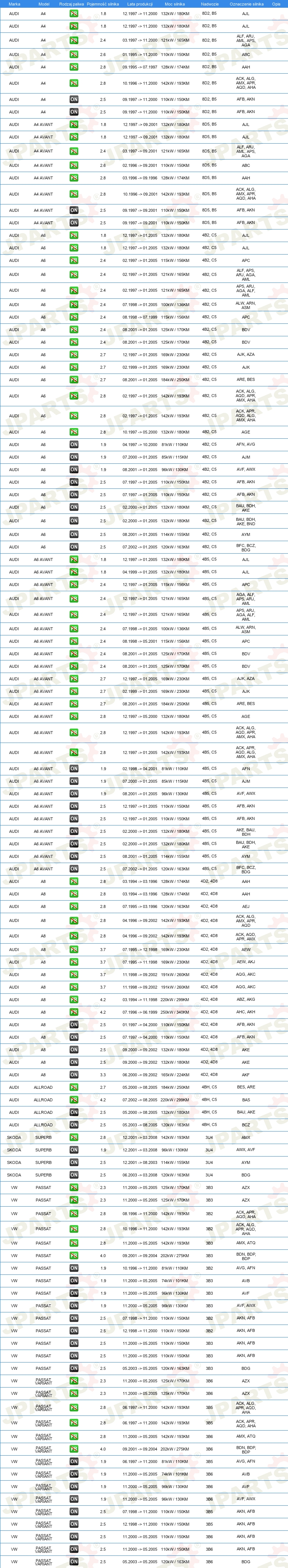288x1568 pixels.
Task: Click the AEJ engine code in the Audi A8 row
Action: tap(245, 906)
